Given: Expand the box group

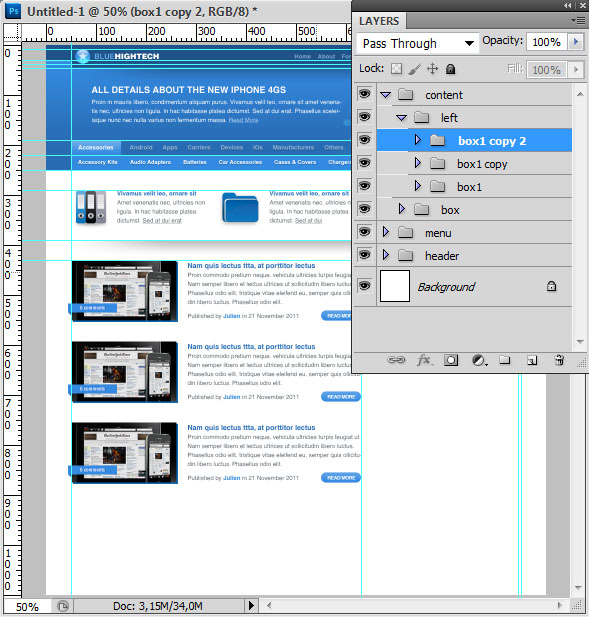Looking at the screenshot, I should coord(402,209).
